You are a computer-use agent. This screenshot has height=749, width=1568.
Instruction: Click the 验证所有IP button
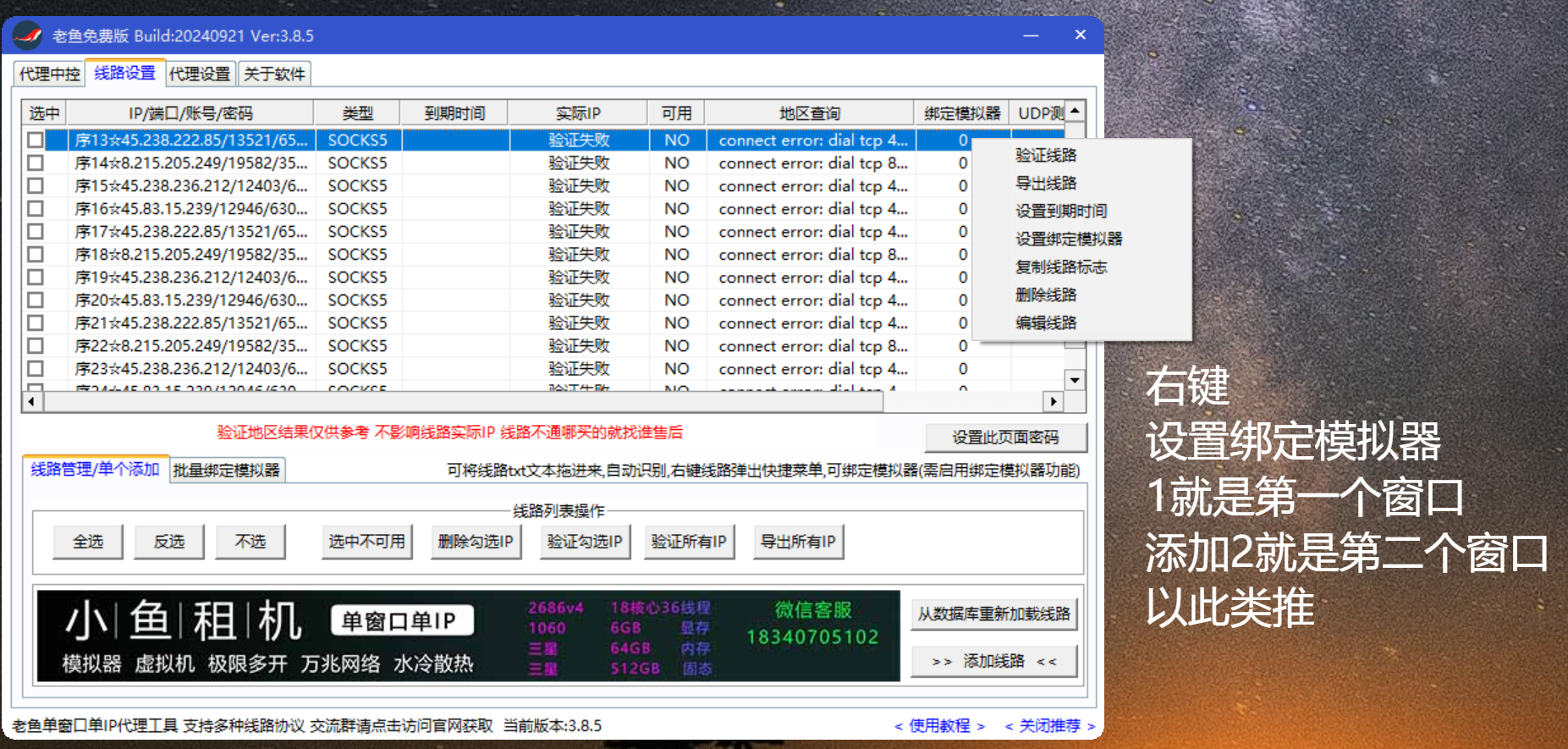pos(689,542)
